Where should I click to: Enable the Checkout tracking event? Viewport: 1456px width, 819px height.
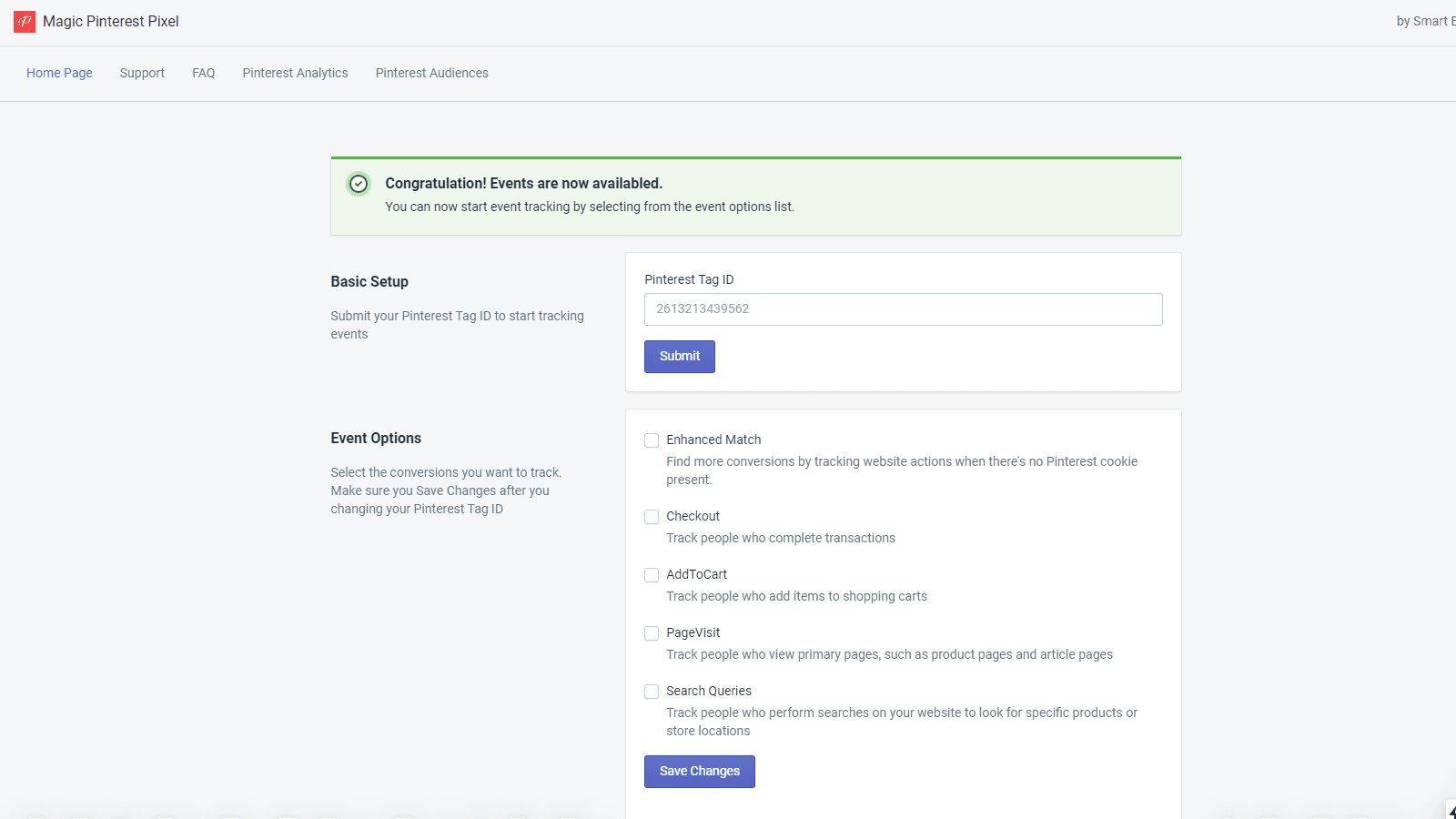tap(652, 517)
